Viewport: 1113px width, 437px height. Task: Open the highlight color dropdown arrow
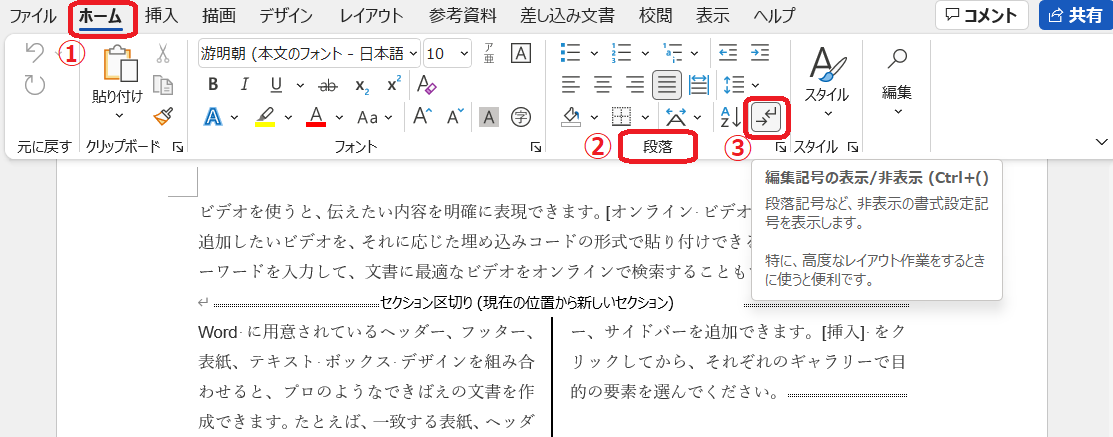[x=289, y=117]
